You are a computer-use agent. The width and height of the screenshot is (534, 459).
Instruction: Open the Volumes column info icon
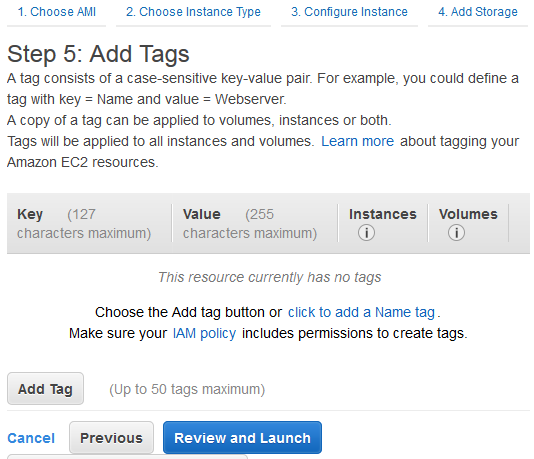pos(456,233)
